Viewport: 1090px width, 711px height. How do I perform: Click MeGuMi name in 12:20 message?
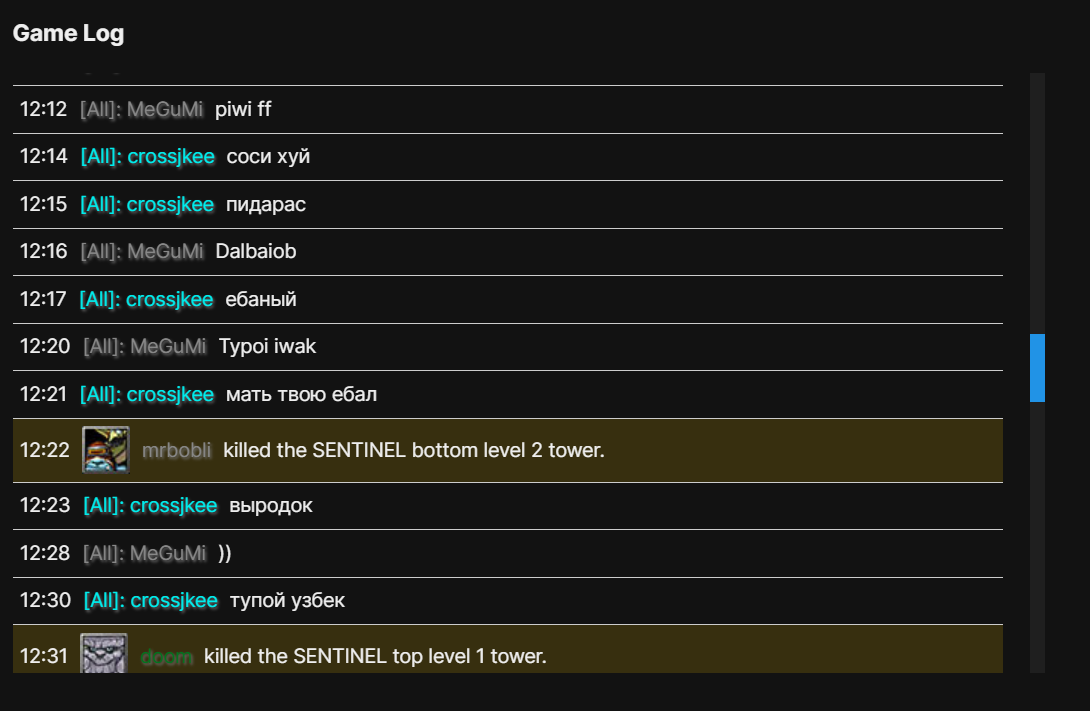(x=168, y=347)
